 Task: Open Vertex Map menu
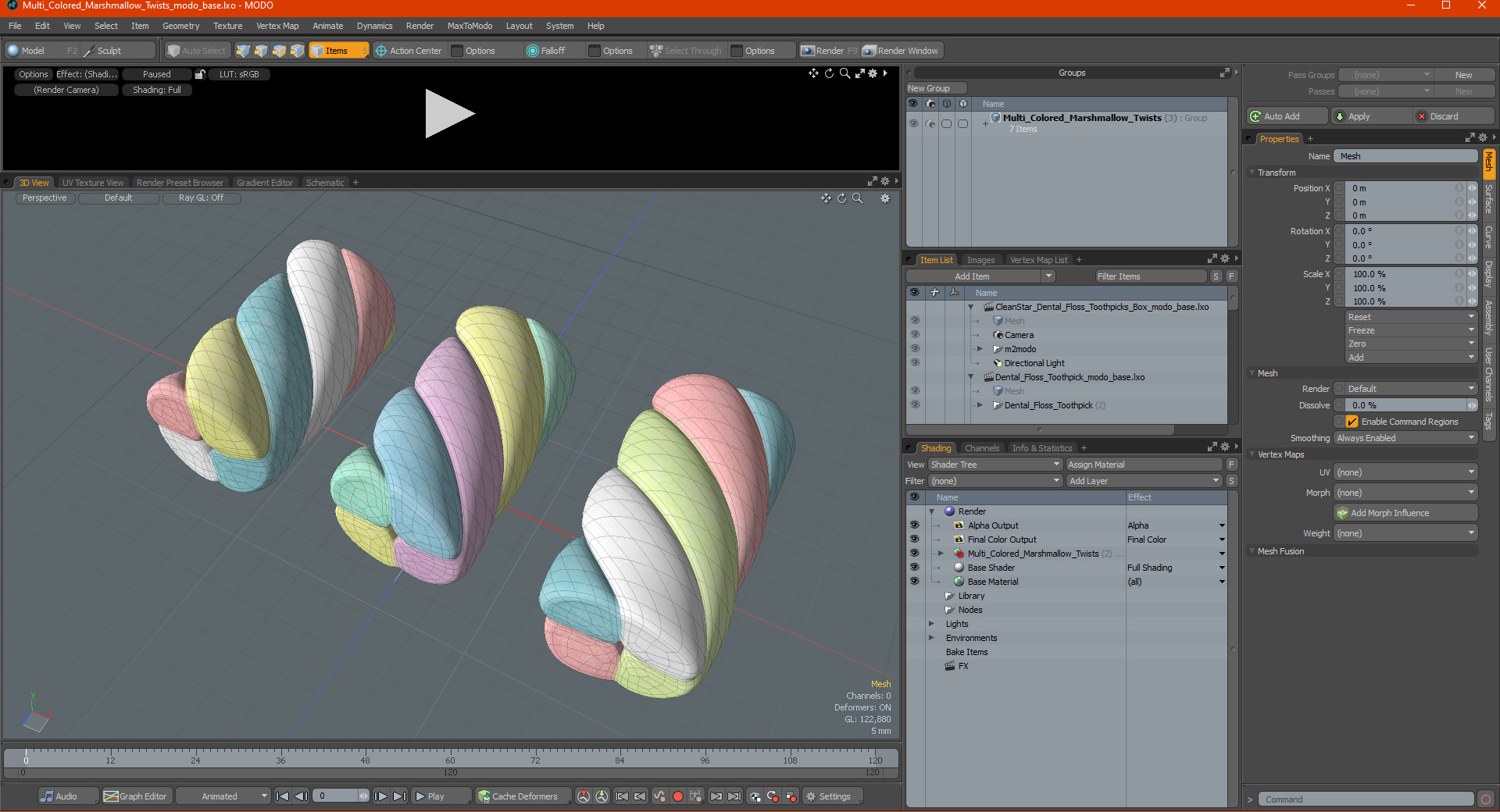(x=277, y=26)
